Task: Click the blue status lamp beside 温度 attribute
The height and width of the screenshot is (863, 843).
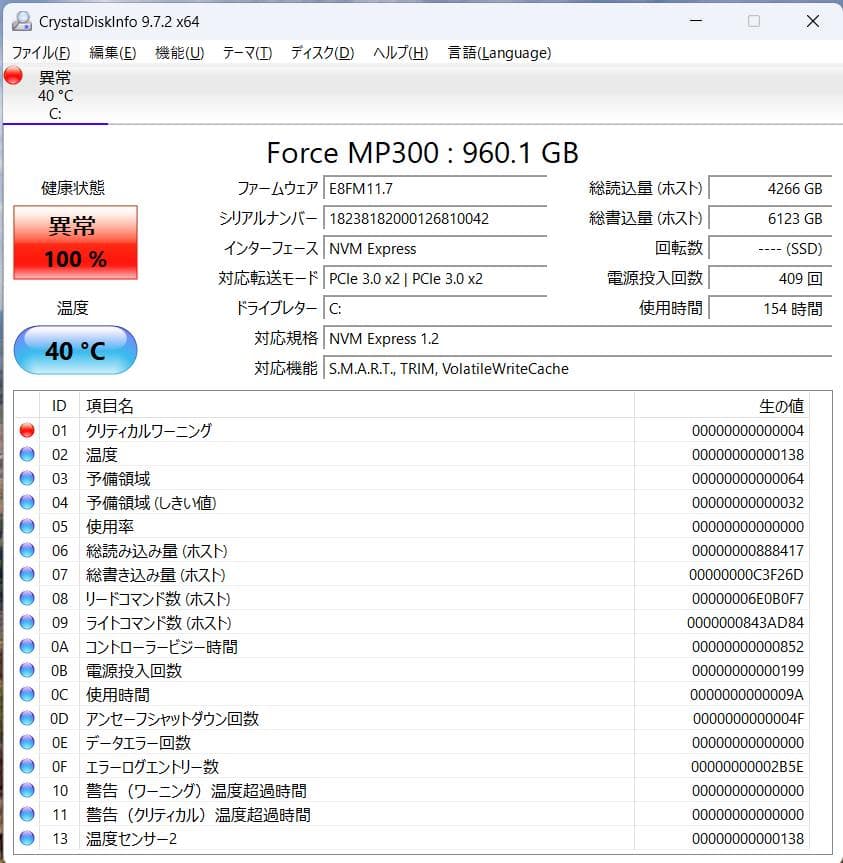Action: tap(25, 454)
